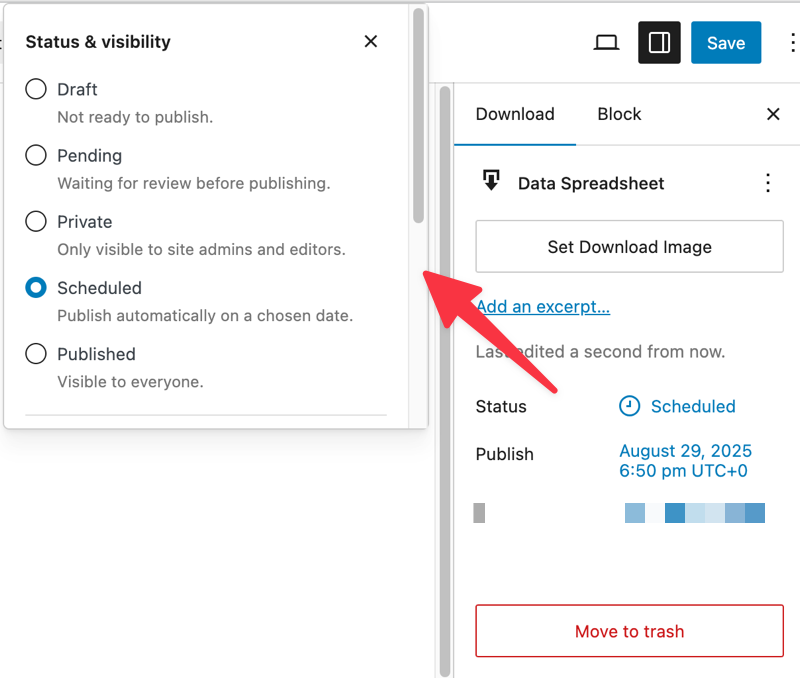Click the Save button
800x678 pixels.
click(726, 42)
